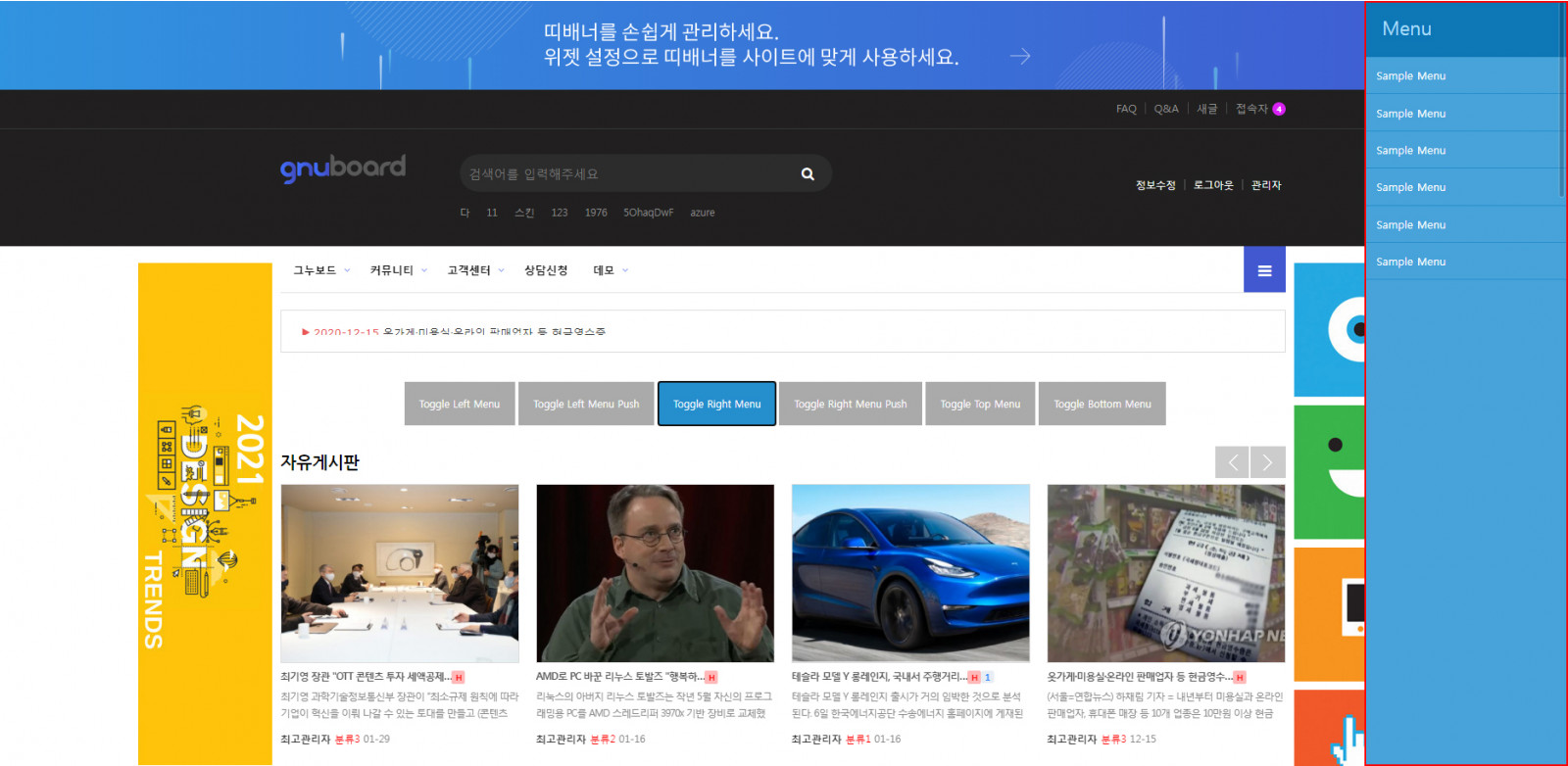Open the FAQ link

[1126, 109]
